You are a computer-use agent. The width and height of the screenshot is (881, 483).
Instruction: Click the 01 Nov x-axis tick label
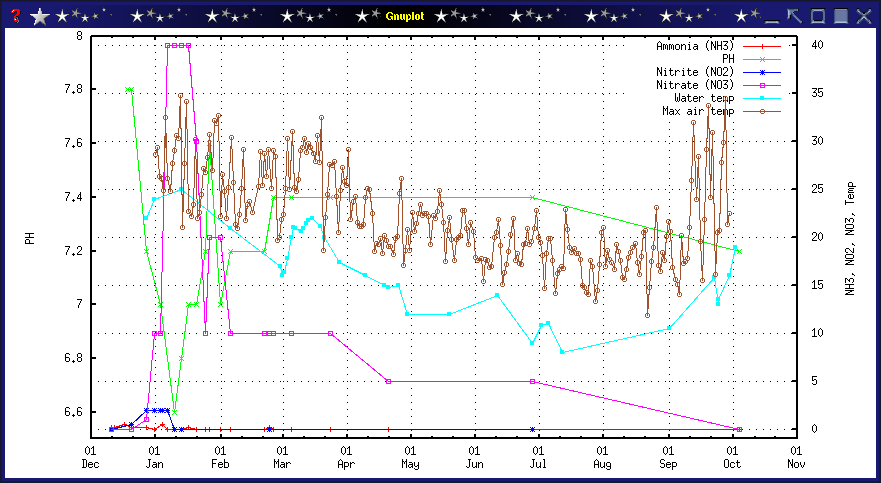795,457
